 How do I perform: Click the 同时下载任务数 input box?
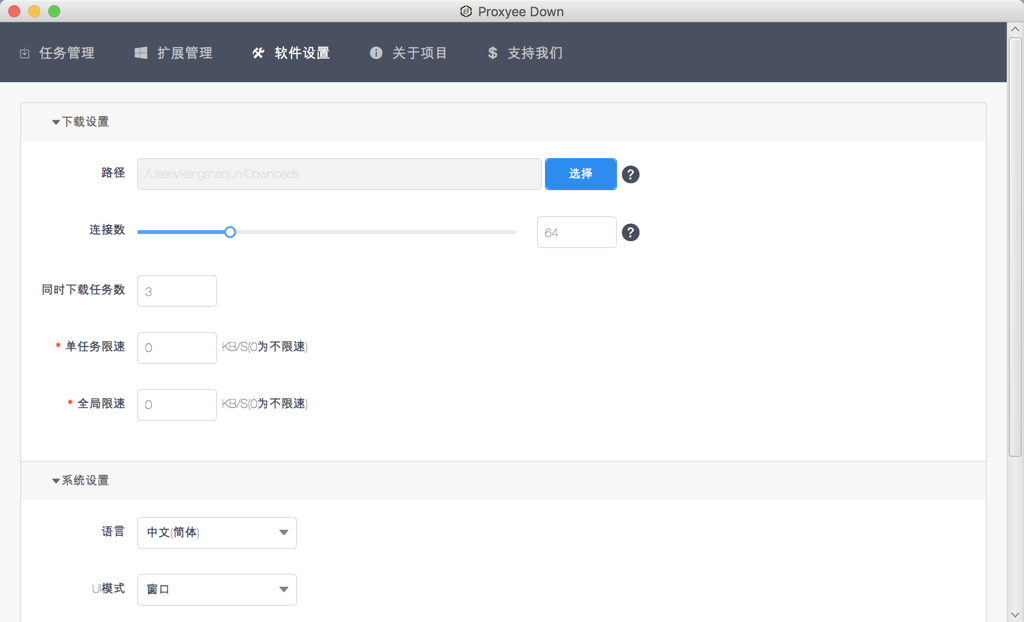(x=176, y=290)
